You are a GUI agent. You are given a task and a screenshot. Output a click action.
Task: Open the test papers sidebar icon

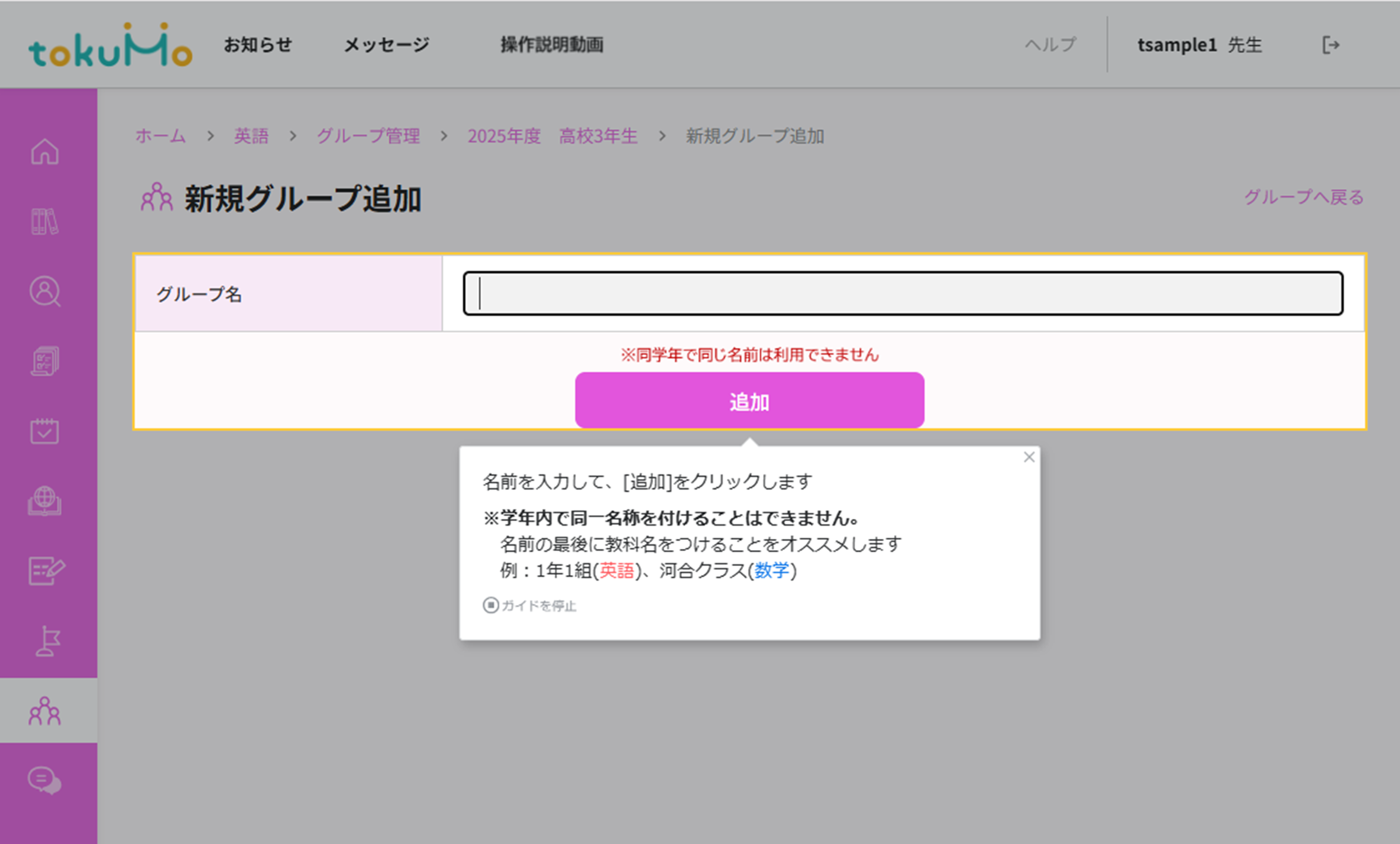(45, 361)
